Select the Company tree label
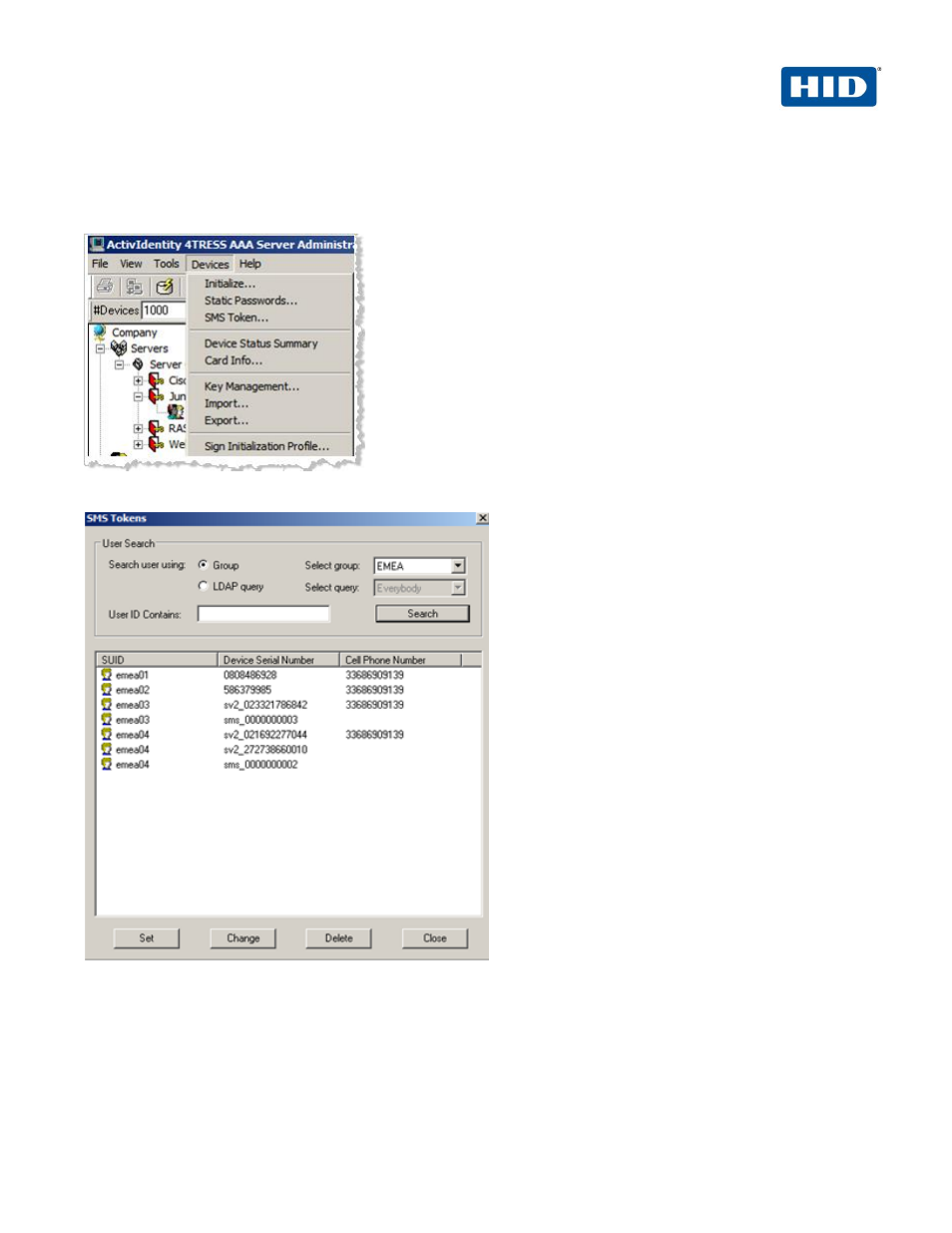Screen dimensions: 952x1233 pos(135,332)
